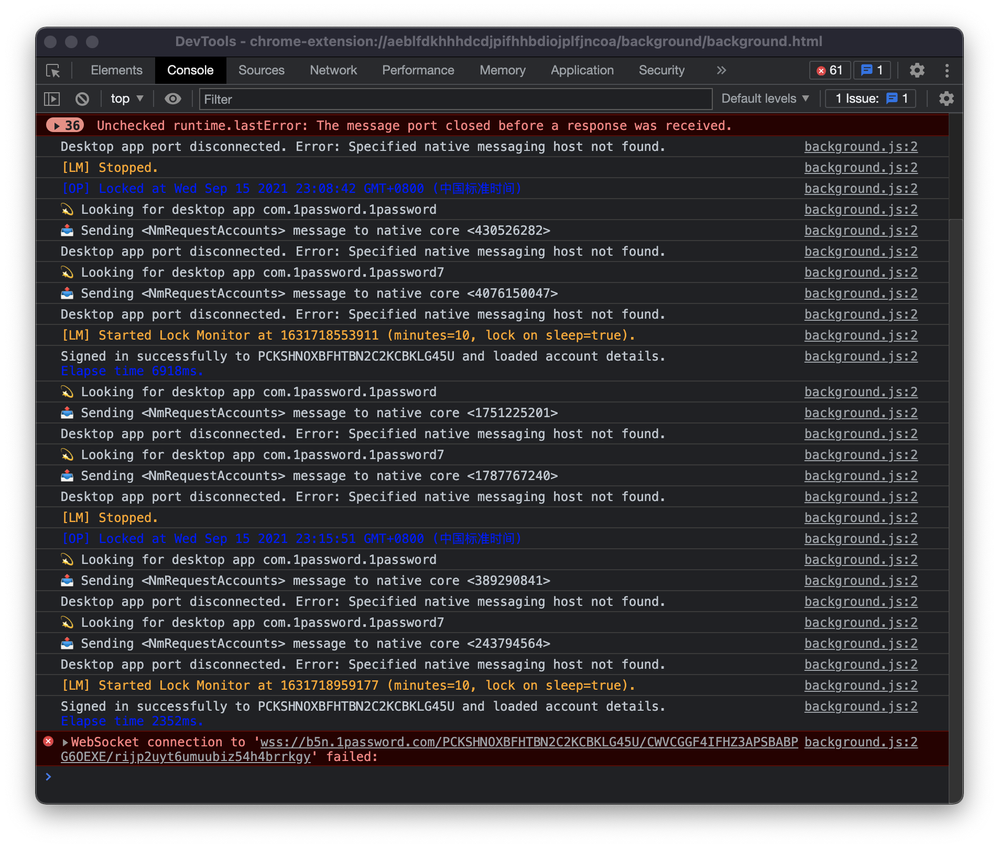Switch to the Network tab
This screenshot has width=999, height=848.
pyautogui.click(x=333, y=70)
